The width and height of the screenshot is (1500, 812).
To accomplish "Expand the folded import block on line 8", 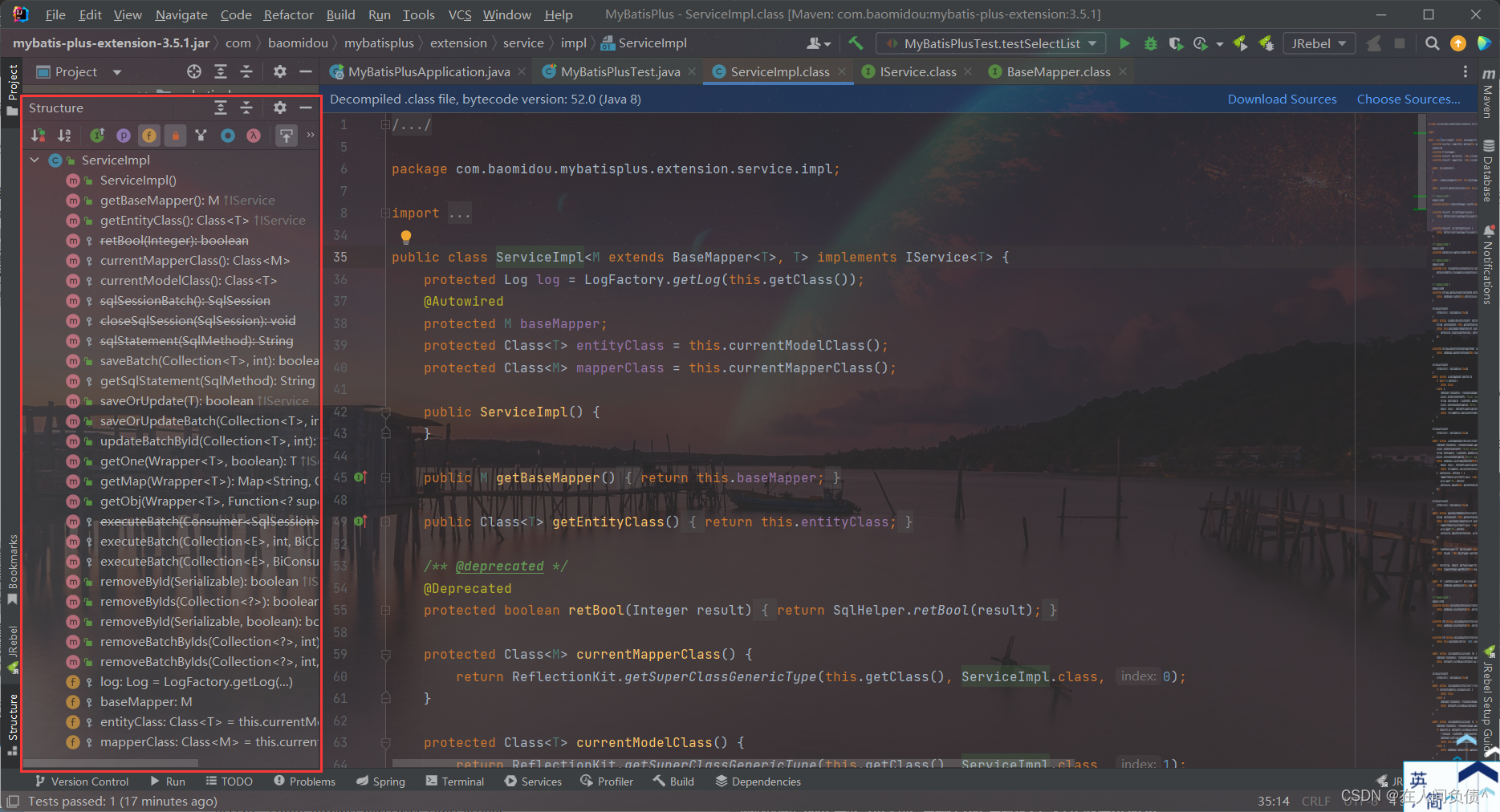I will (385, 213).
